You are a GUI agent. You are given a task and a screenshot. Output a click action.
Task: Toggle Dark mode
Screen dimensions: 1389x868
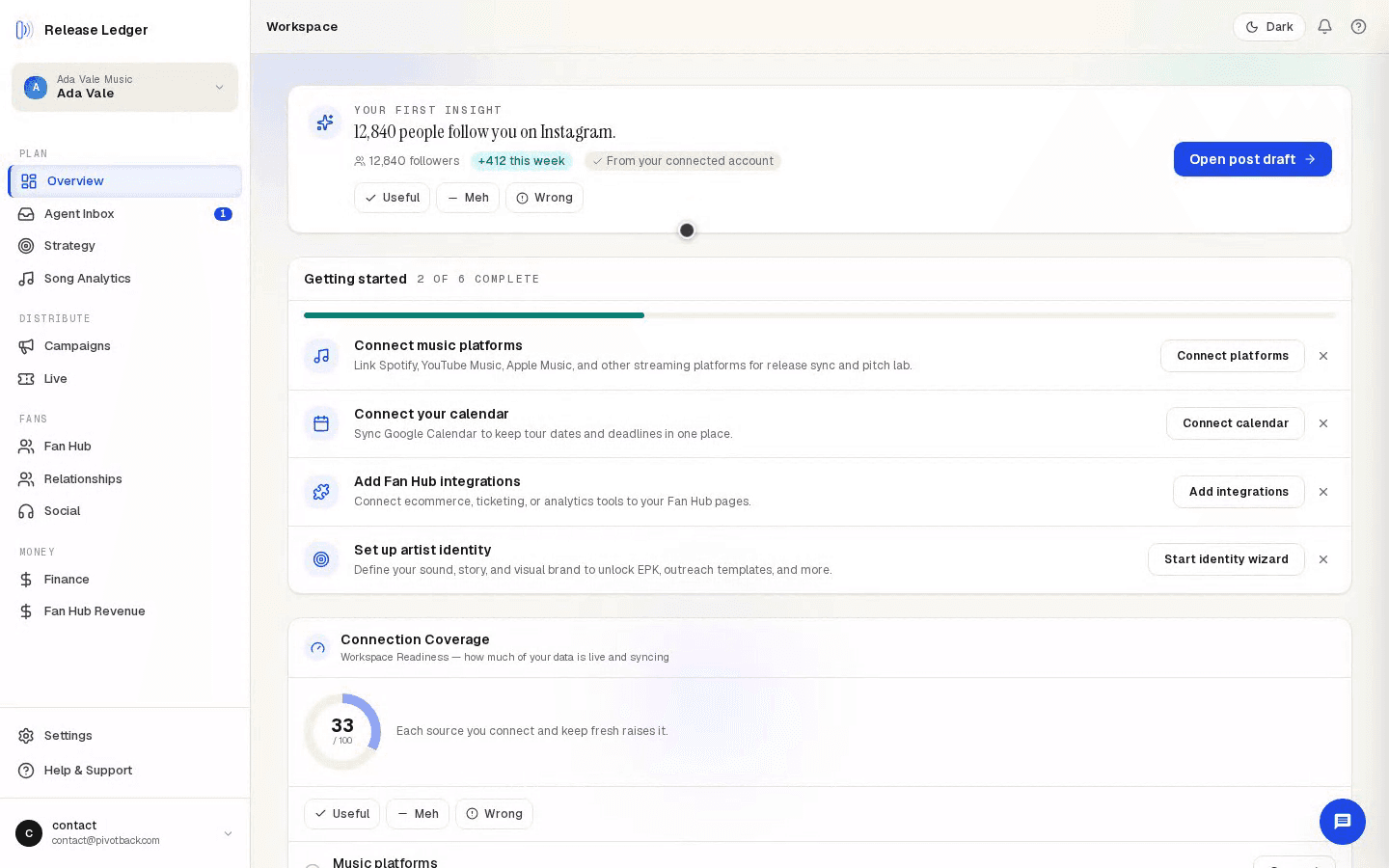[1268, 27]
